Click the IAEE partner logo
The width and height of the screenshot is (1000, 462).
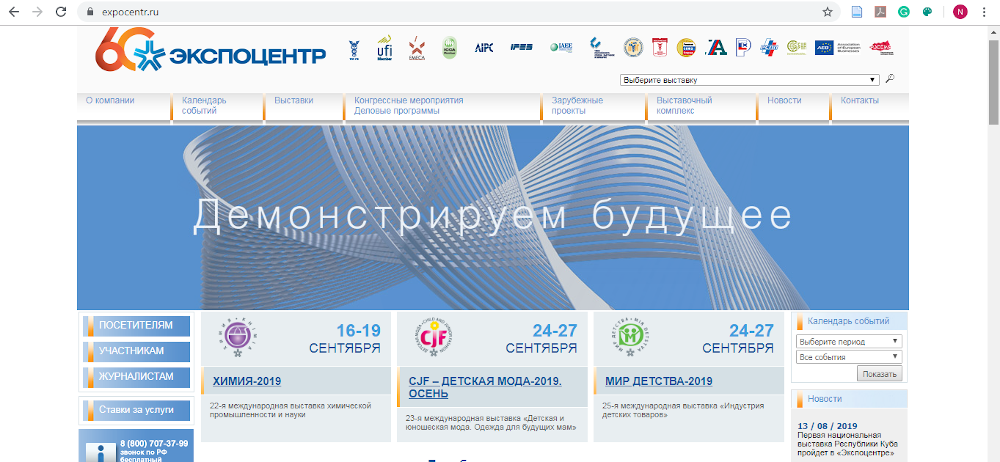point(561,47)
